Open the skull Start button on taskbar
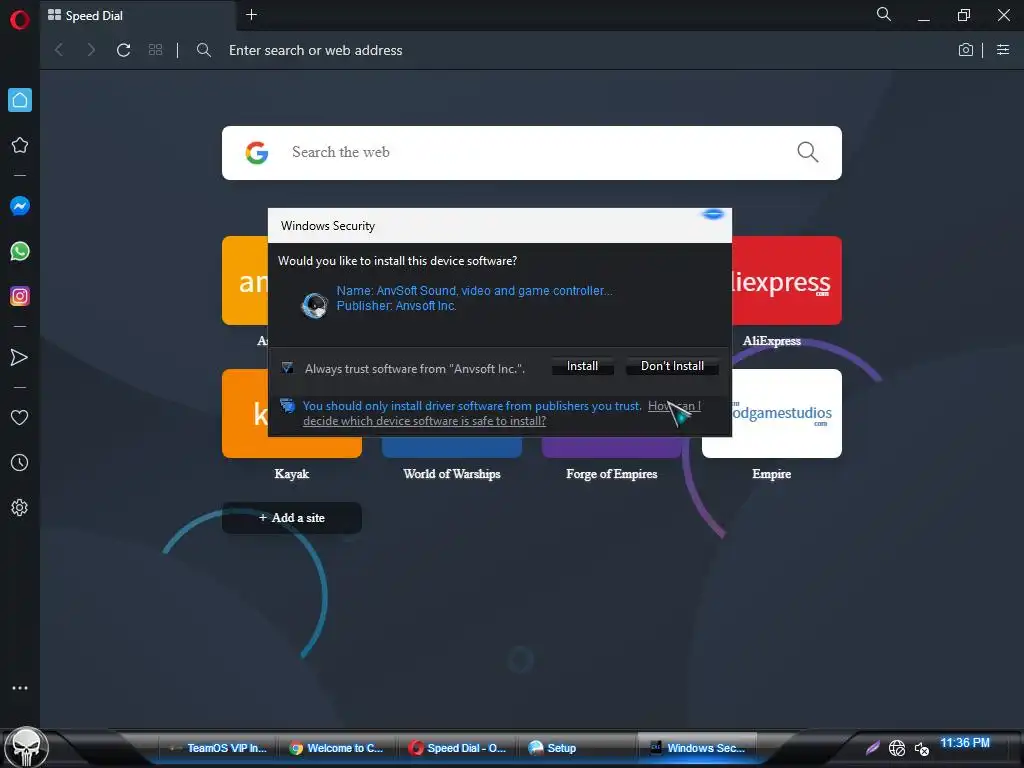The width and height of the screenshot is (1024, 768). (x=27, y=748)
